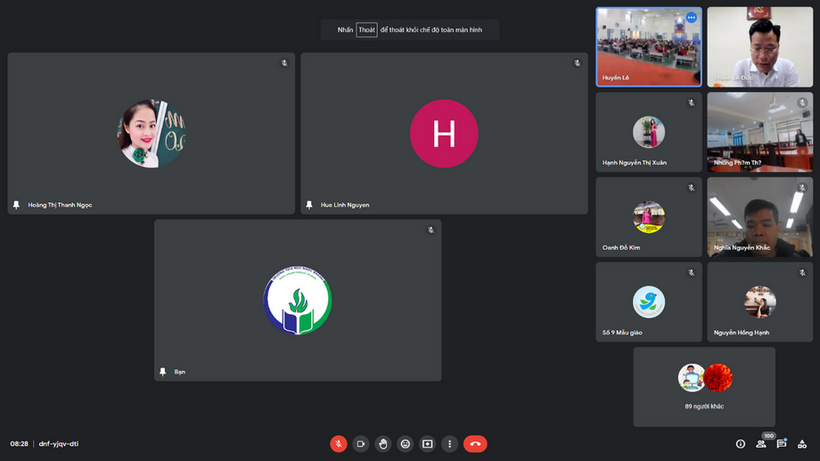Select Nguyễn Hồng Hạnh's participant tile
The height and width of the screenshot is (461, 820).
[760, 302]
